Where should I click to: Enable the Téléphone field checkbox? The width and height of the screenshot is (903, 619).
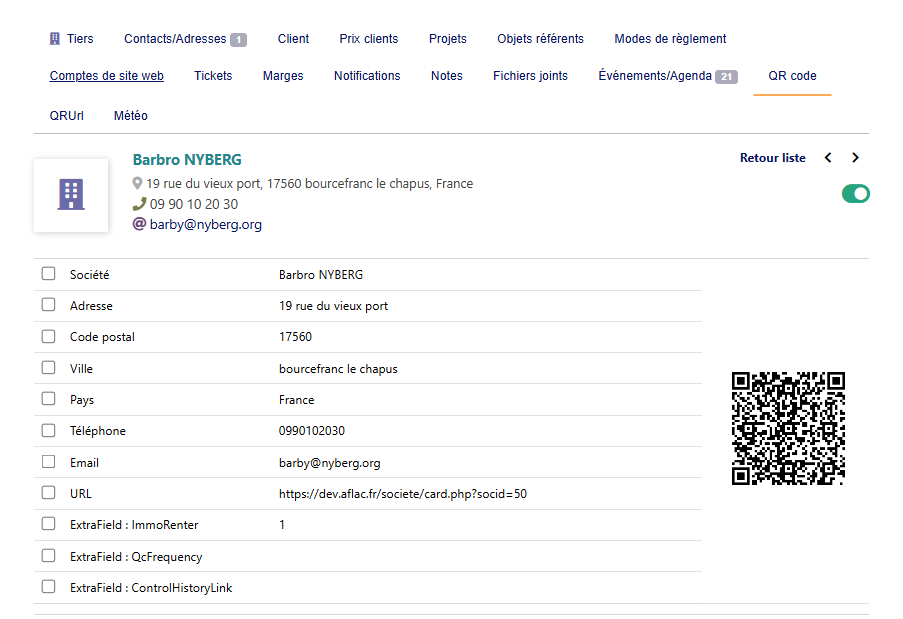pos(48,431)
